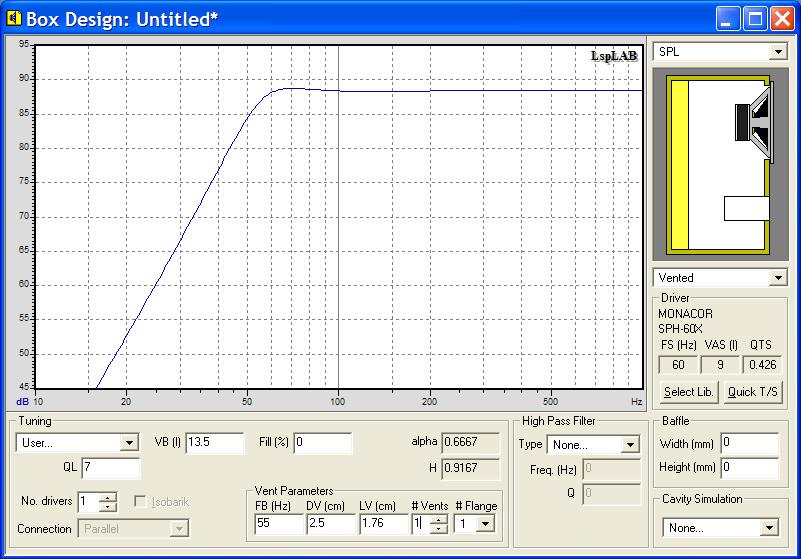Open the Cavity Simulation dropdown
Screen dimensions: 801x559
(769, 527)
